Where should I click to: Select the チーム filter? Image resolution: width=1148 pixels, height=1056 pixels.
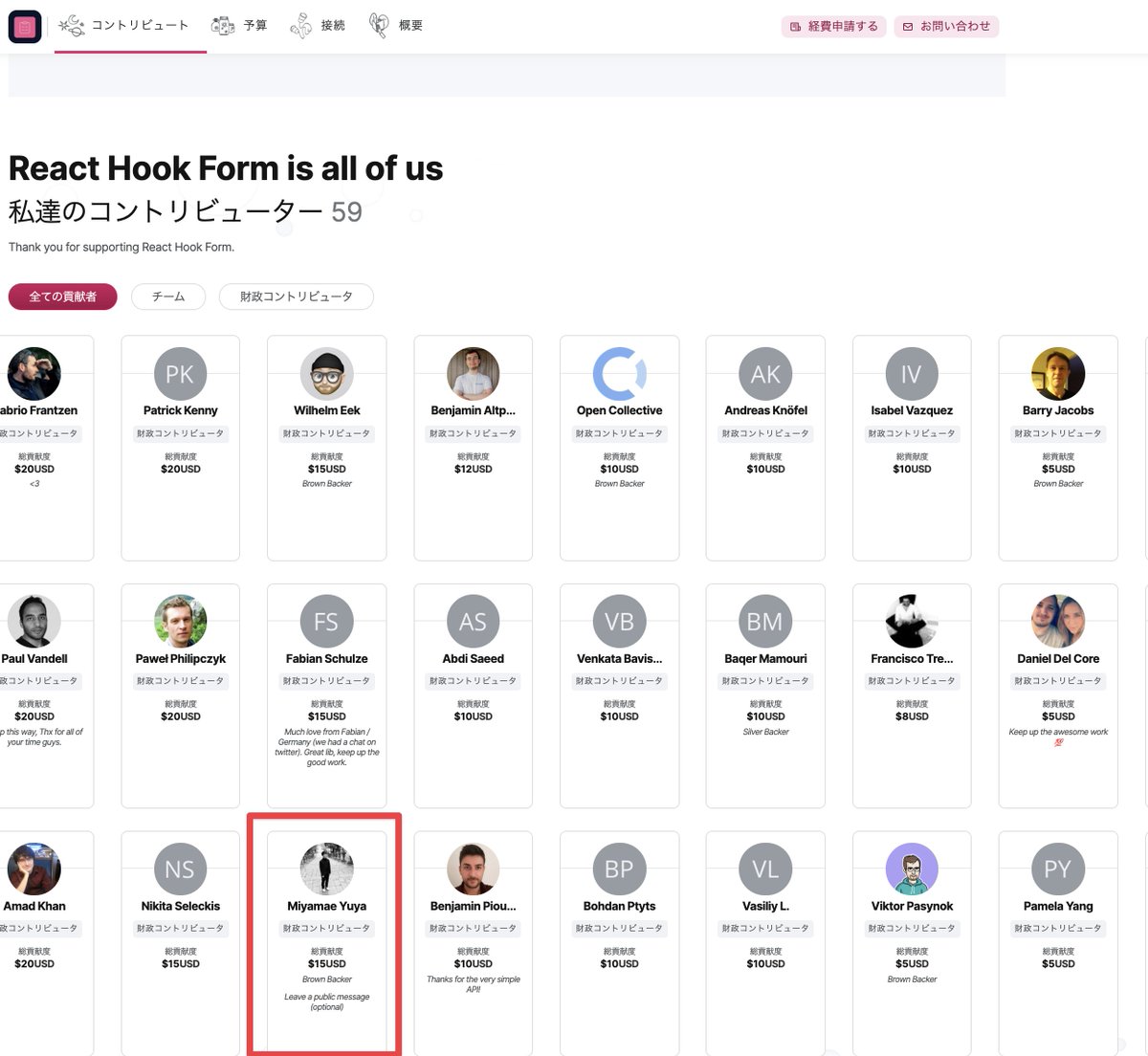(168, 297)
